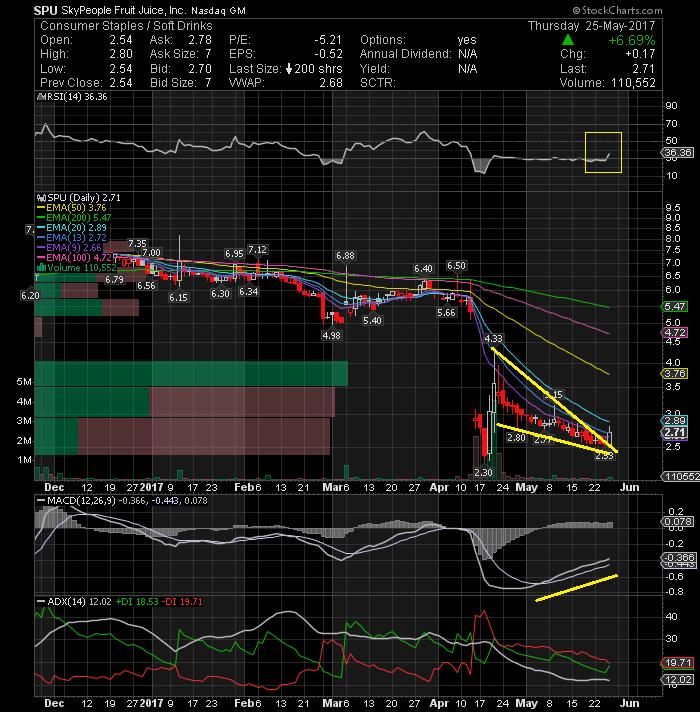Click the Thursday 25-May-2017 date
The height and width of the screenshot is (712, 700).
[592, 26]
